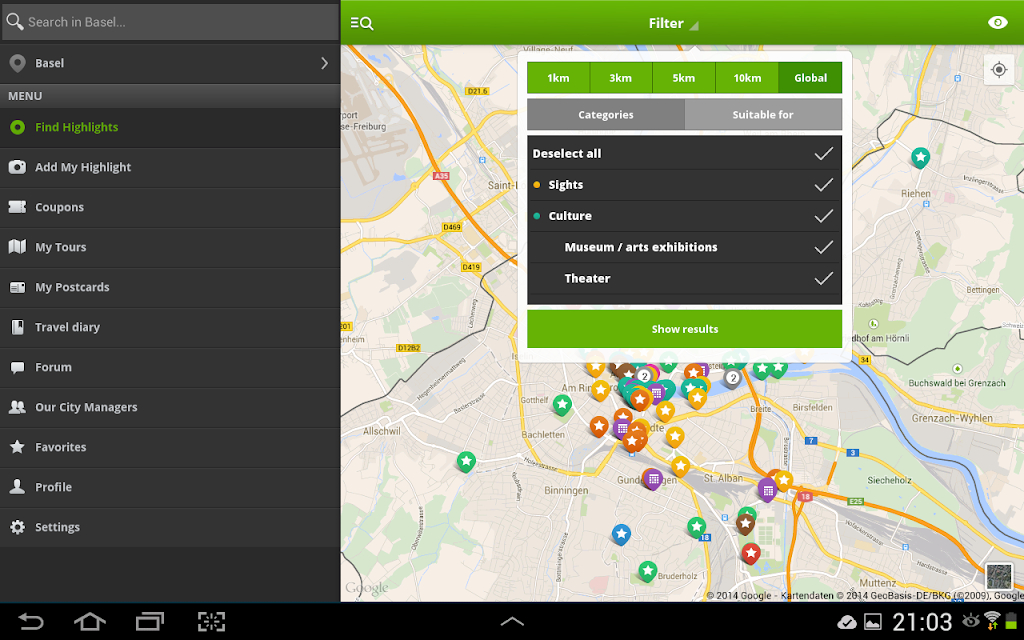This screenshot has width=1024, height=640.
Task: Uncheck the Sights category checkmark
Action: [824, 185]
